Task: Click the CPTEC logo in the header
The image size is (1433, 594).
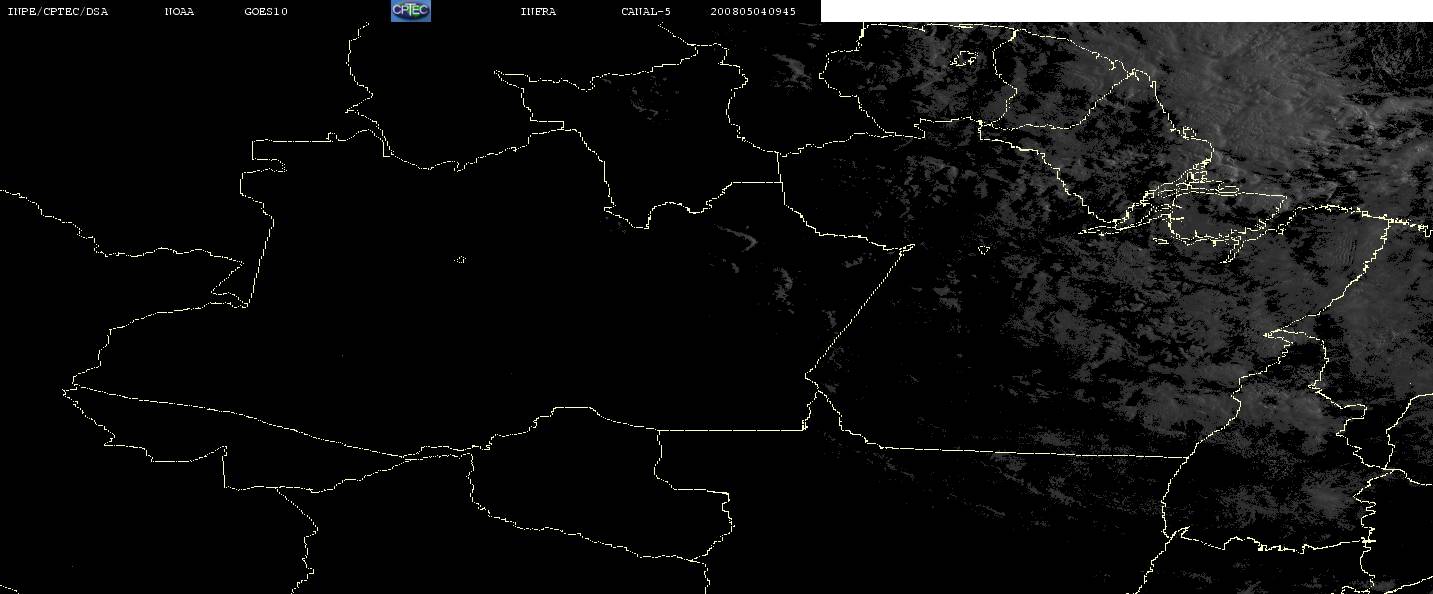Action: (x=410, y=11)
